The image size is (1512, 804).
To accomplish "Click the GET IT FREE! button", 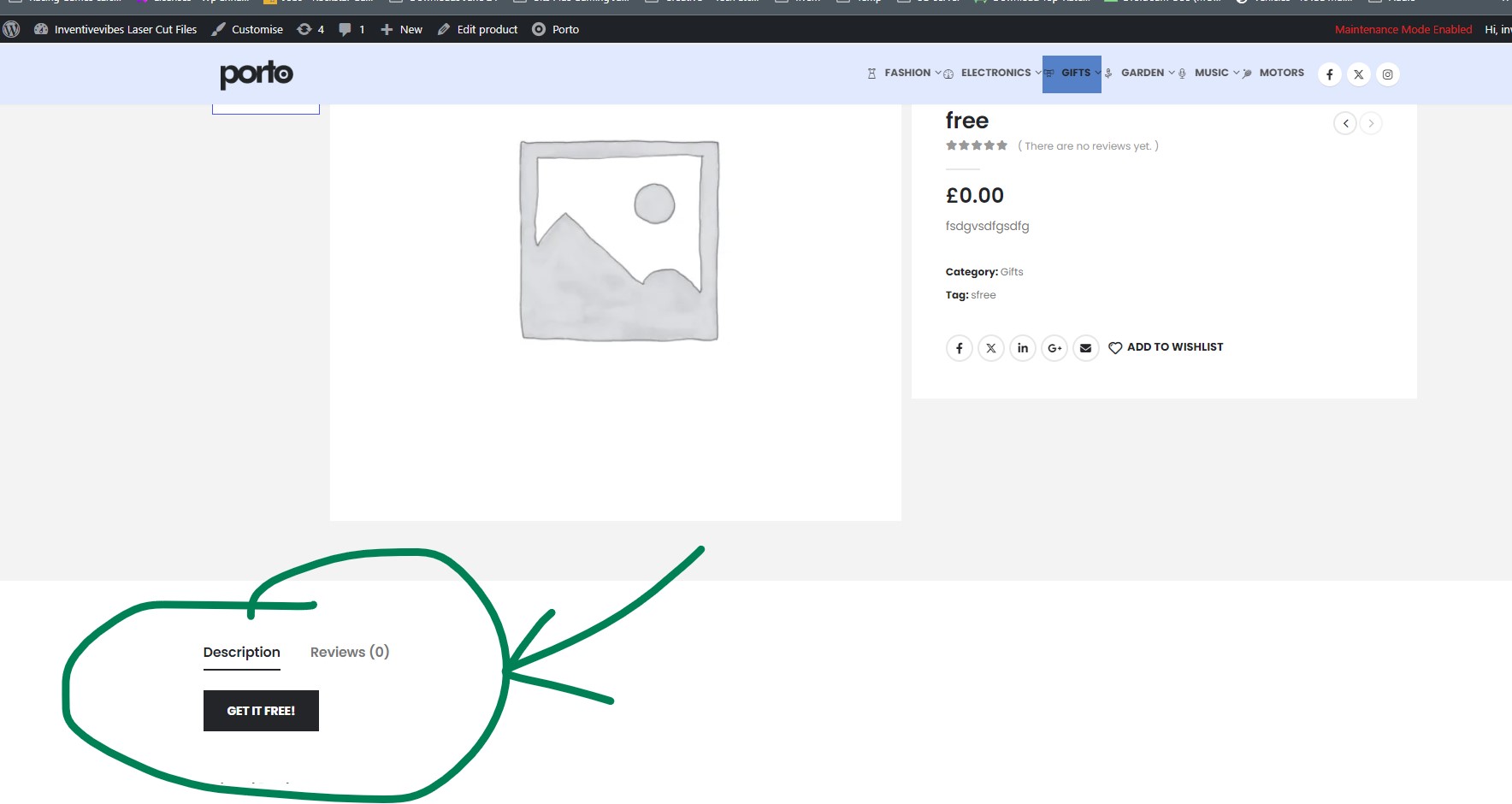I will pos(261,711).
